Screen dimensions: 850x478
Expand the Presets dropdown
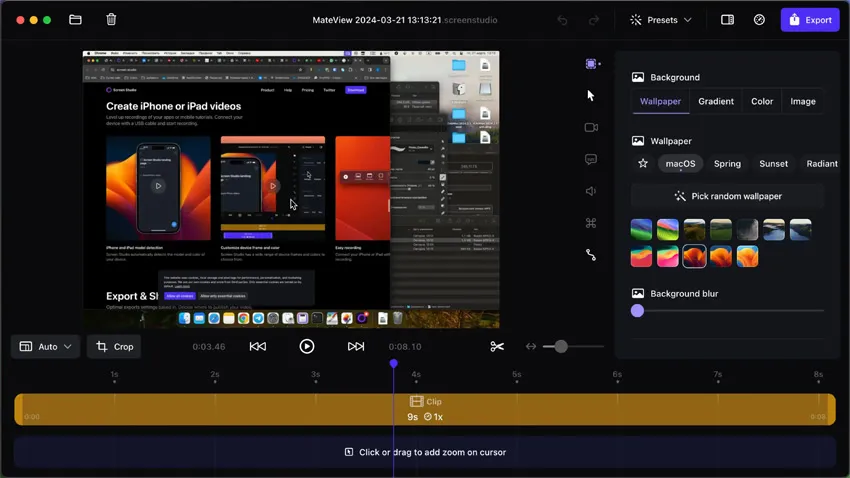tap(661, 20)
